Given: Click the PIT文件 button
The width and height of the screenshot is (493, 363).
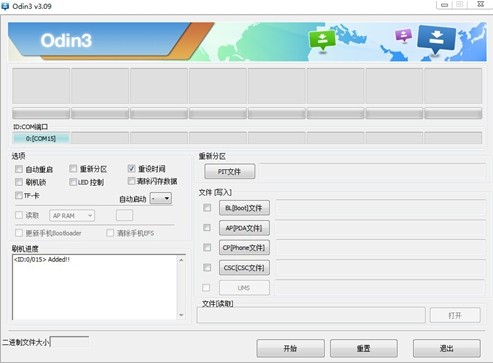Looking at the screenshot, I should [230, 172].
